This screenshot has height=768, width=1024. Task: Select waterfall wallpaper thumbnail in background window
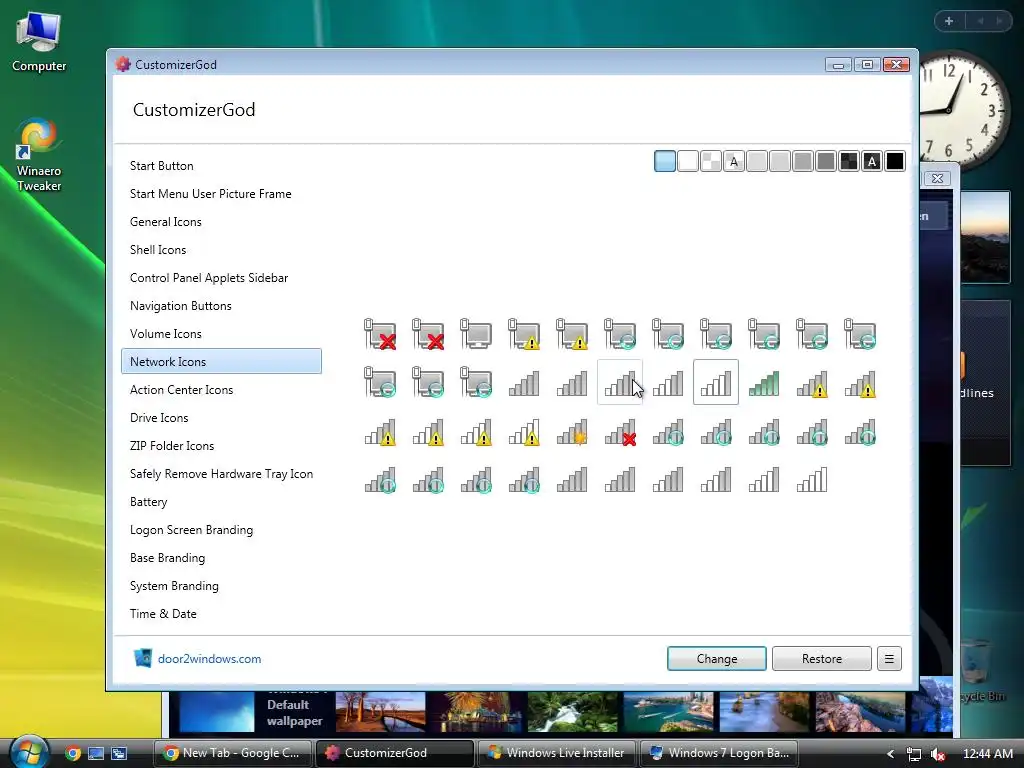point(572,712)
